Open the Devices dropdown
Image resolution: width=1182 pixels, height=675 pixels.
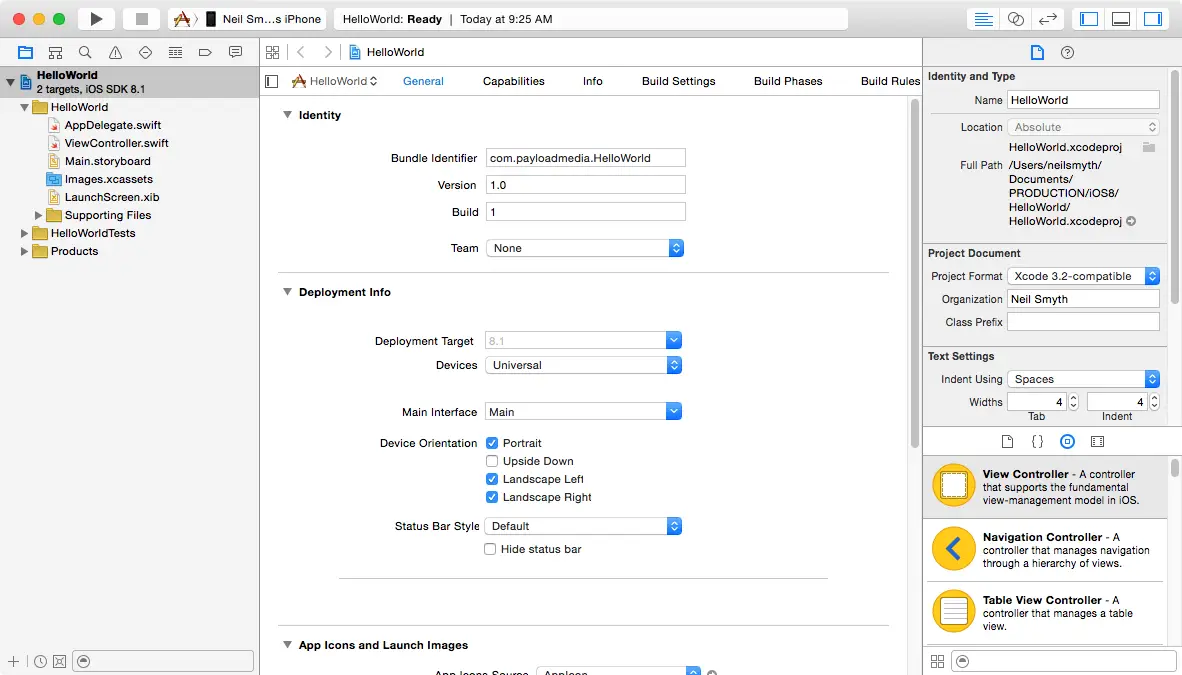pyautogui.click(x=584, y=365)
